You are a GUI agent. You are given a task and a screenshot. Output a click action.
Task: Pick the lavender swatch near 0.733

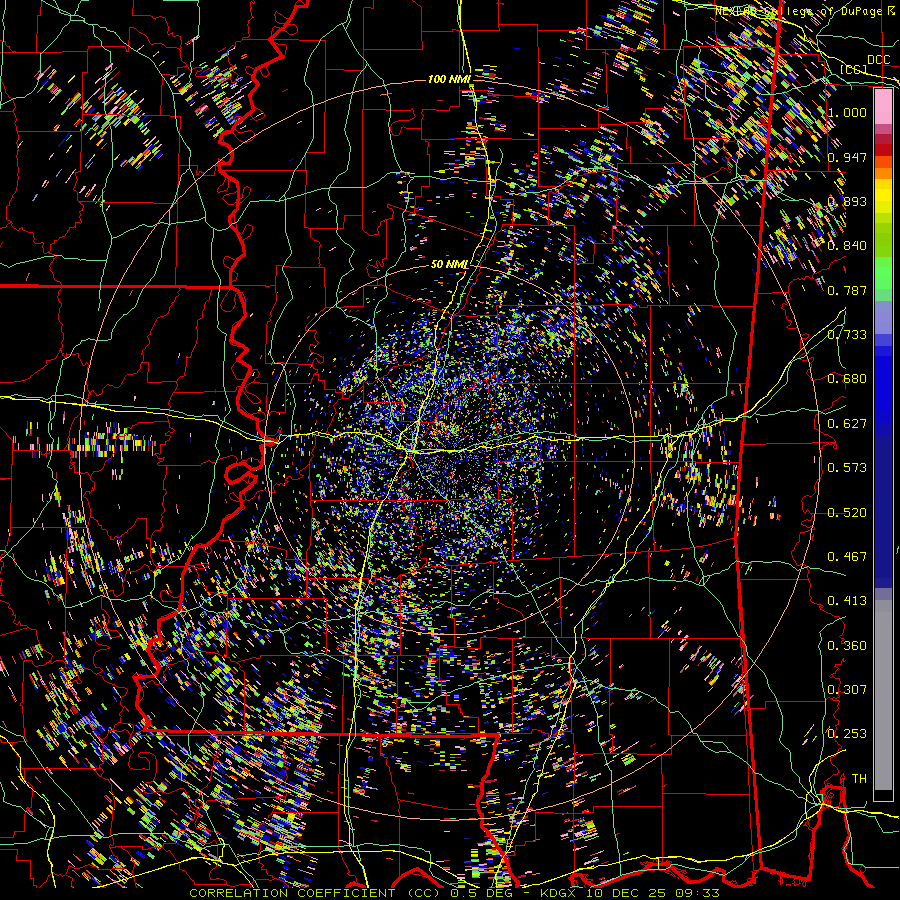tap(883, 317)
